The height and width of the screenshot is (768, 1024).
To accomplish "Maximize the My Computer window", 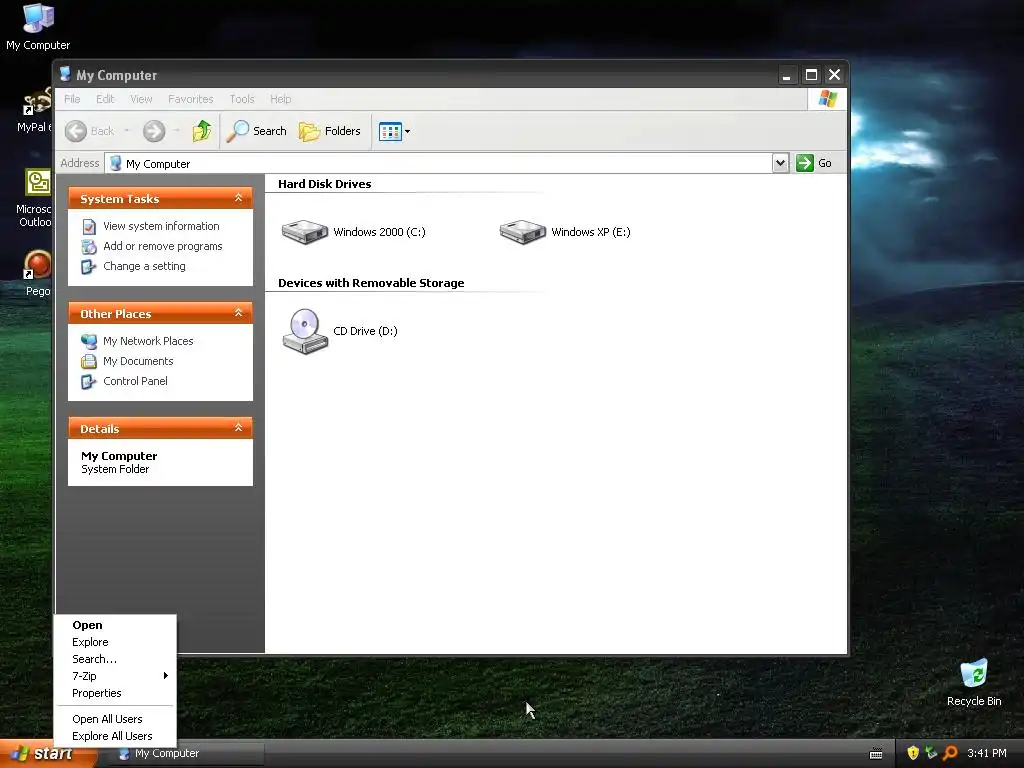I will point(811,75).
